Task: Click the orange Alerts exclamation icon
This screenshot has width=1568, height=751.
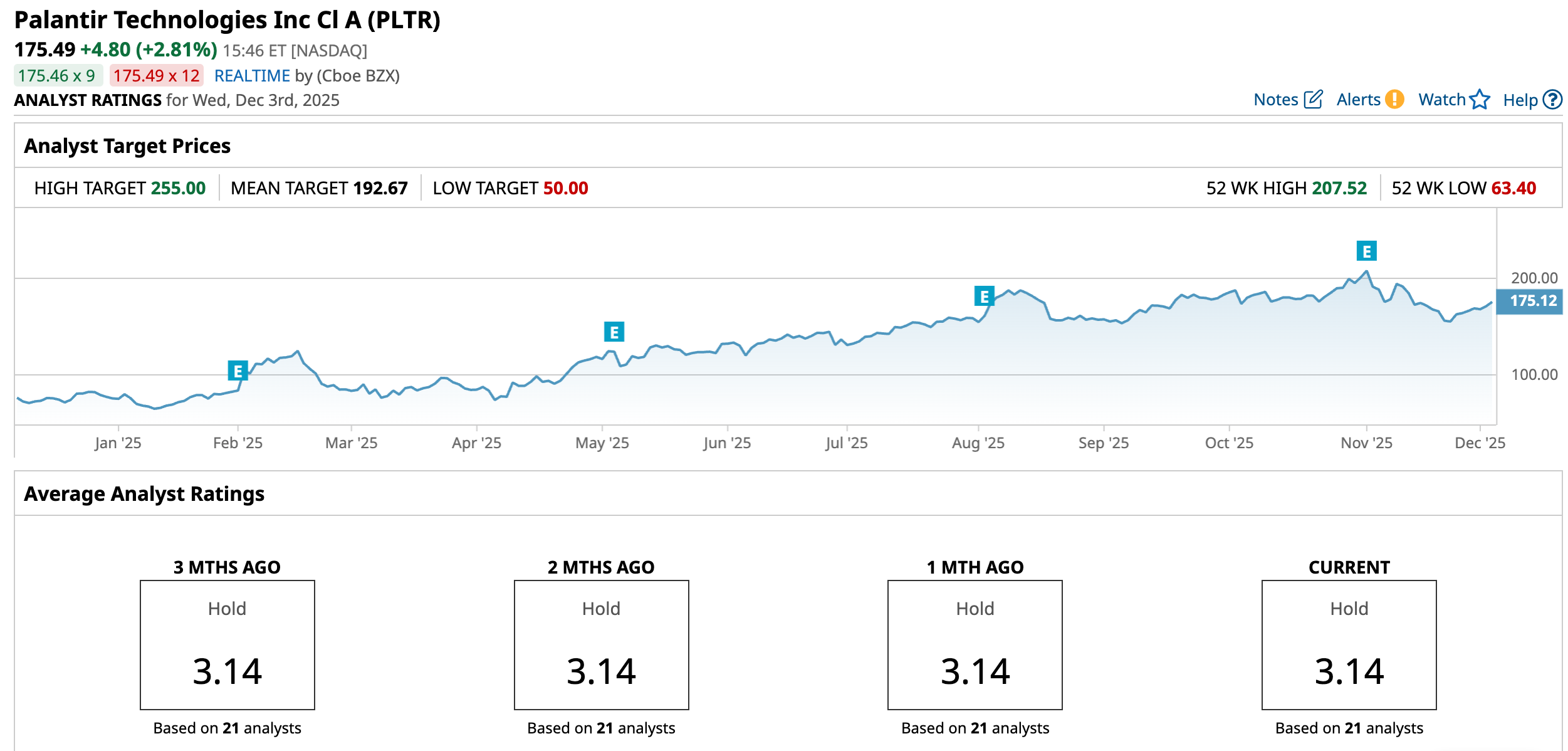Action: pyautogui.click(x=1394, y=99)
